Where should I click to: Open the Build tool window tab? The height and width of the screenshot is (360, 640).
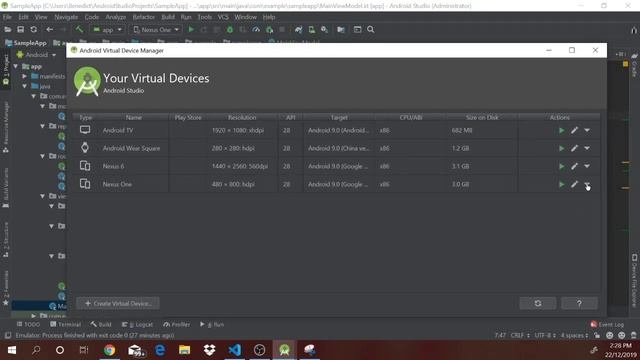101,324
